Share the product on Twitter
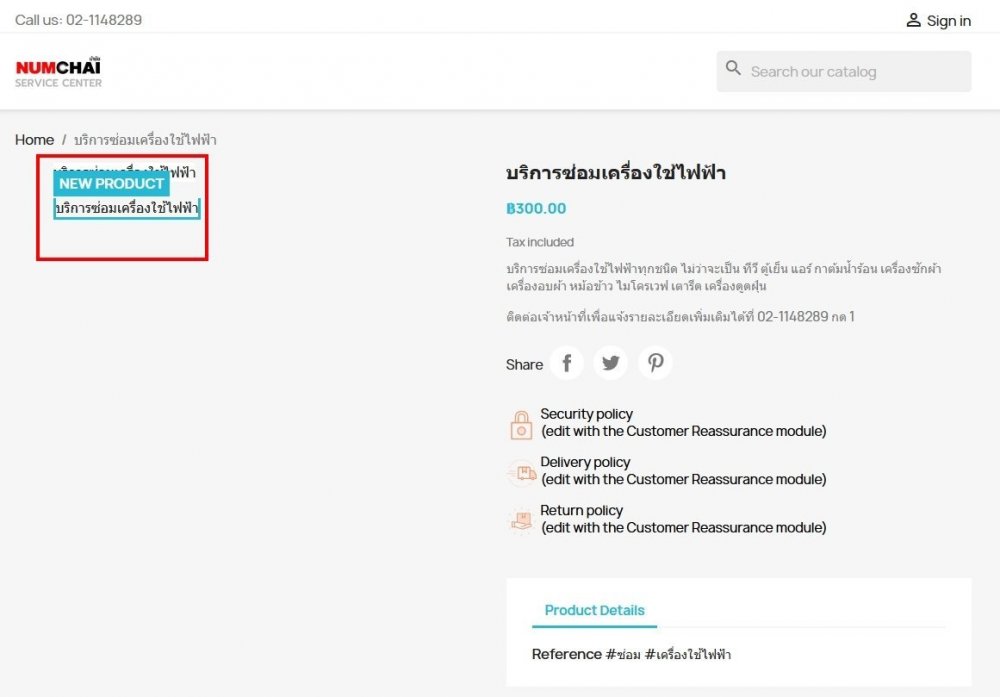 pyautogui.click(x=611, y=363)
